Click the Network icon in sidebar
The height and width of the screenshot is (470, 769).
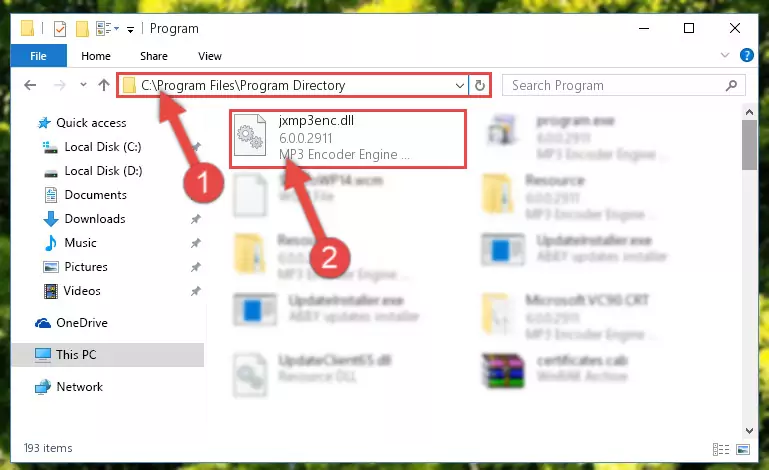tap(43, 387)
